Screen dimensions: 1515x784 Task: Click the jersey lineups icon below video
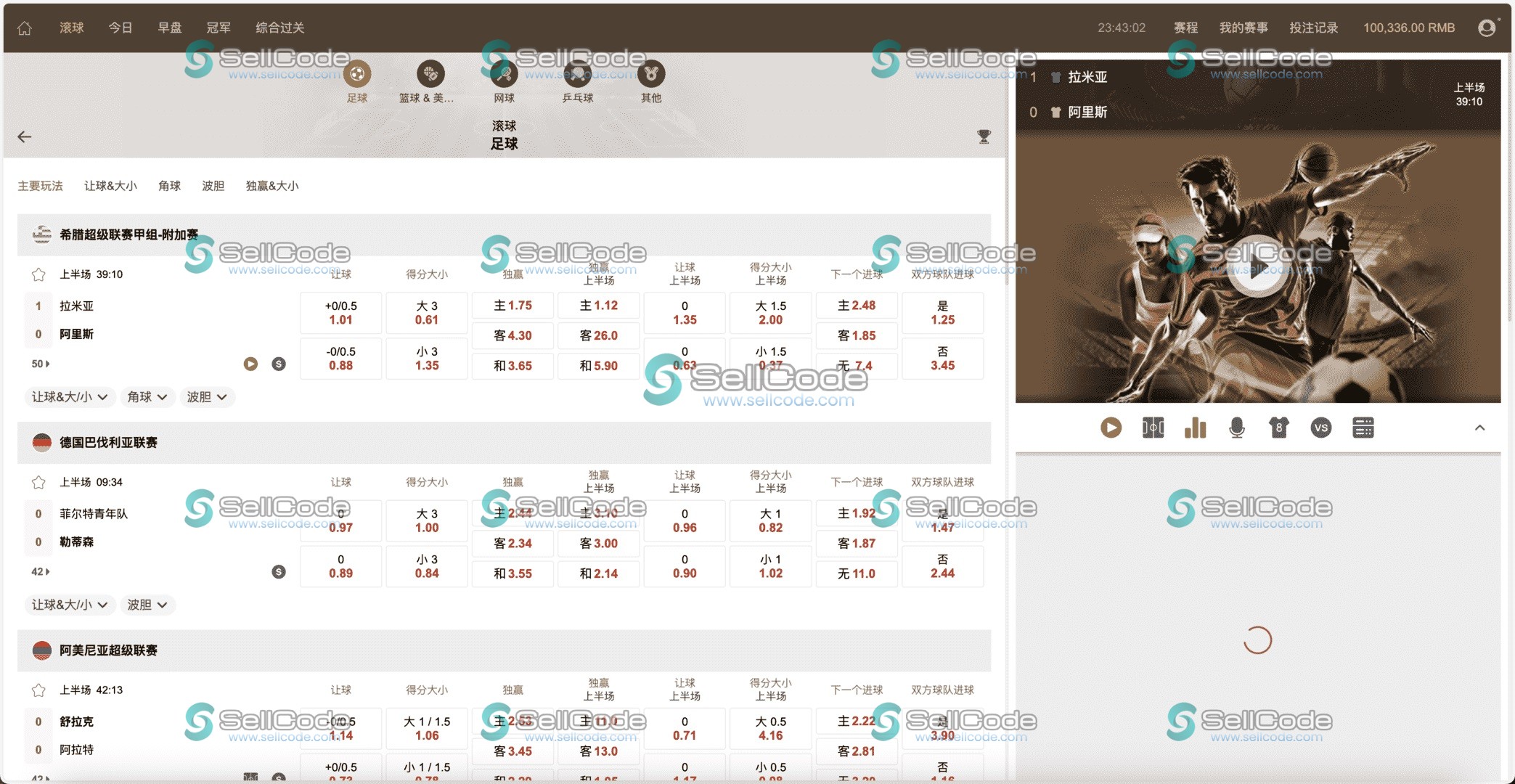tap(1278, 428)
